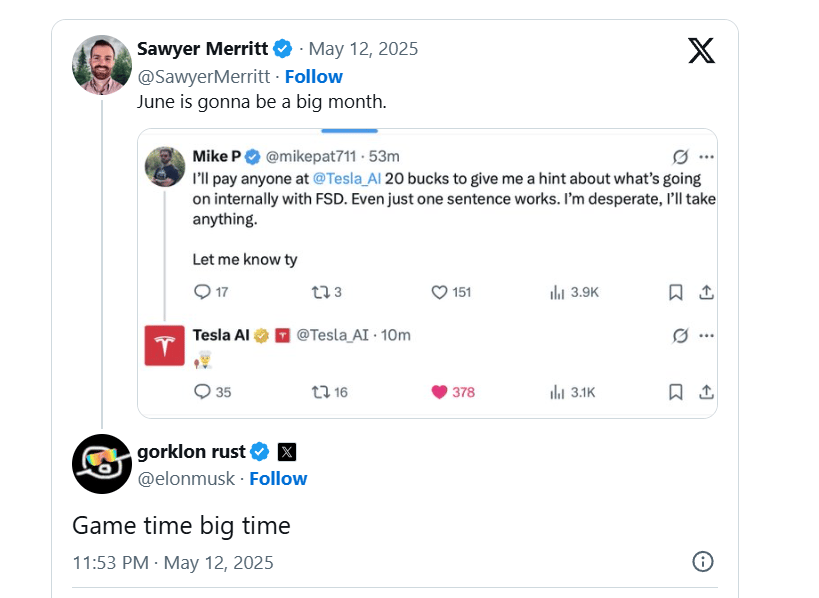Follow @SawyerMerritt
Viewport: 819px width, 598px height.
[313, 76]
